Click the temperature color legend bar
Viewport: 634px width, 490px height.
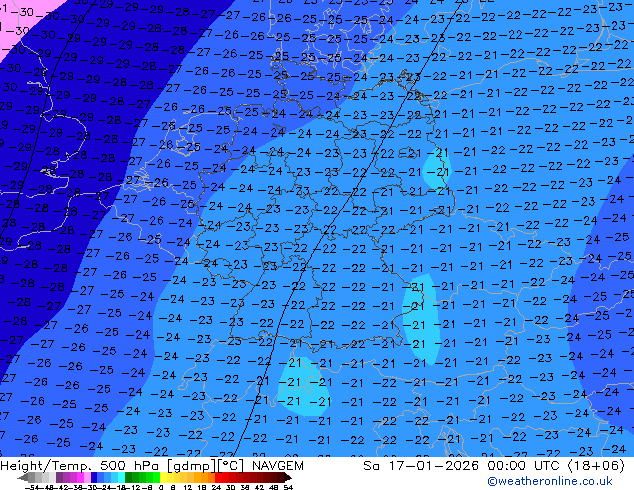pyautogui.click(x=154, y=477)
